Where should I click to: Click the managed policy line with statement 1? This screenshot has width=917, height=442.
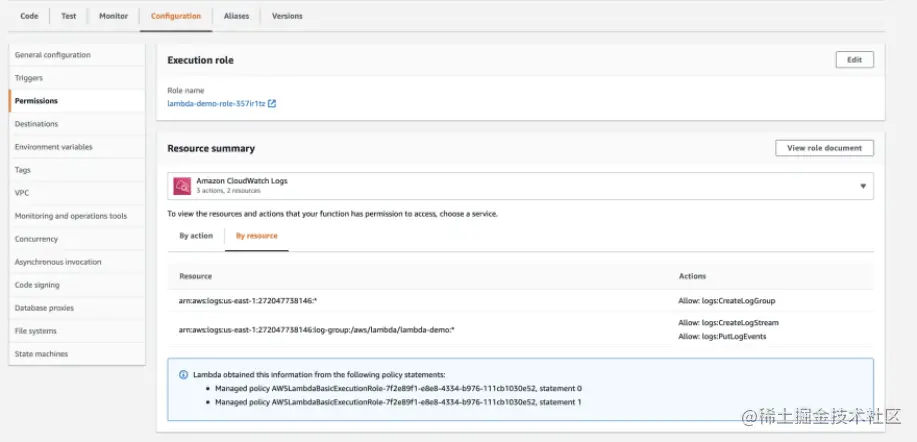pyautogui.click(x=398, y=402)
